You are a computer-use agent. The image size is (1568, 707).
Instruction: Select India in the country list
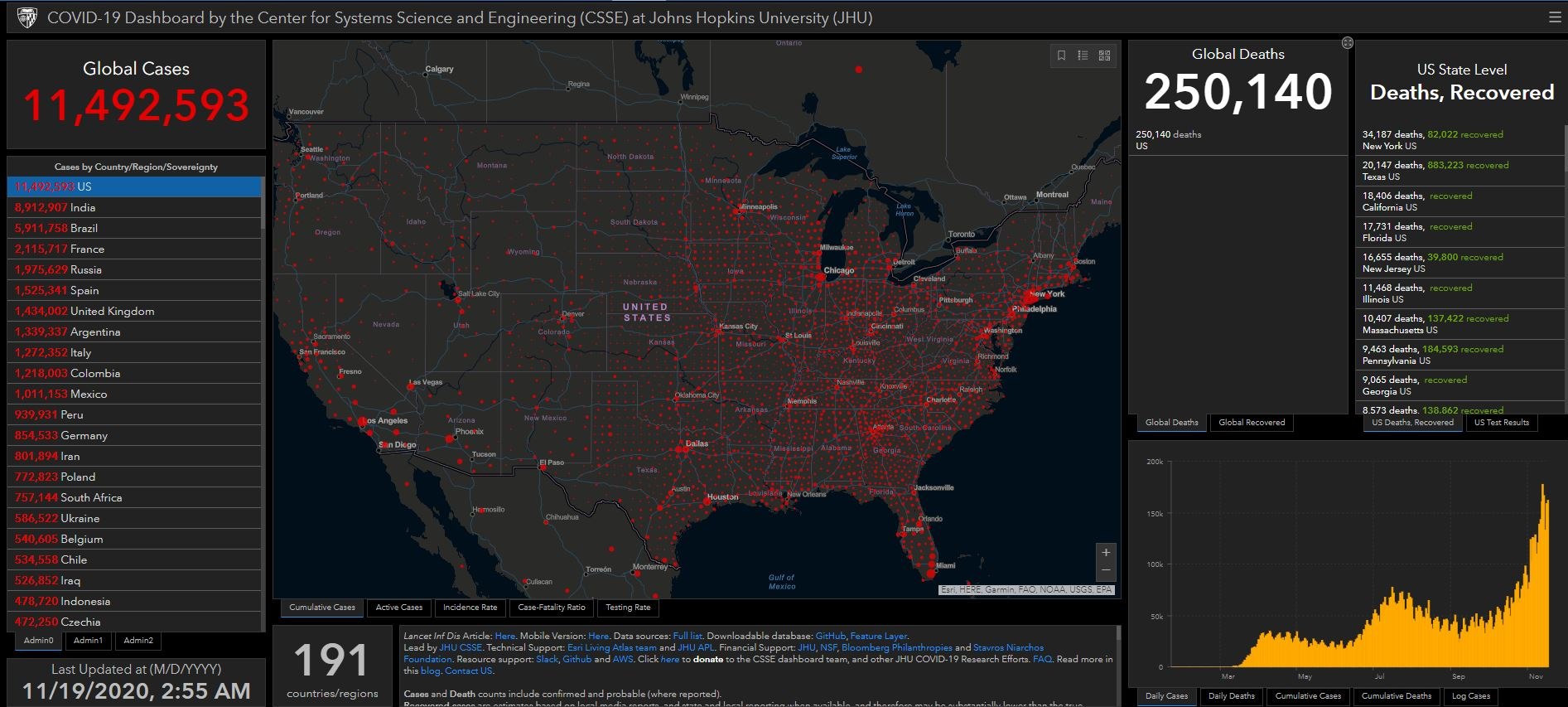134,207
